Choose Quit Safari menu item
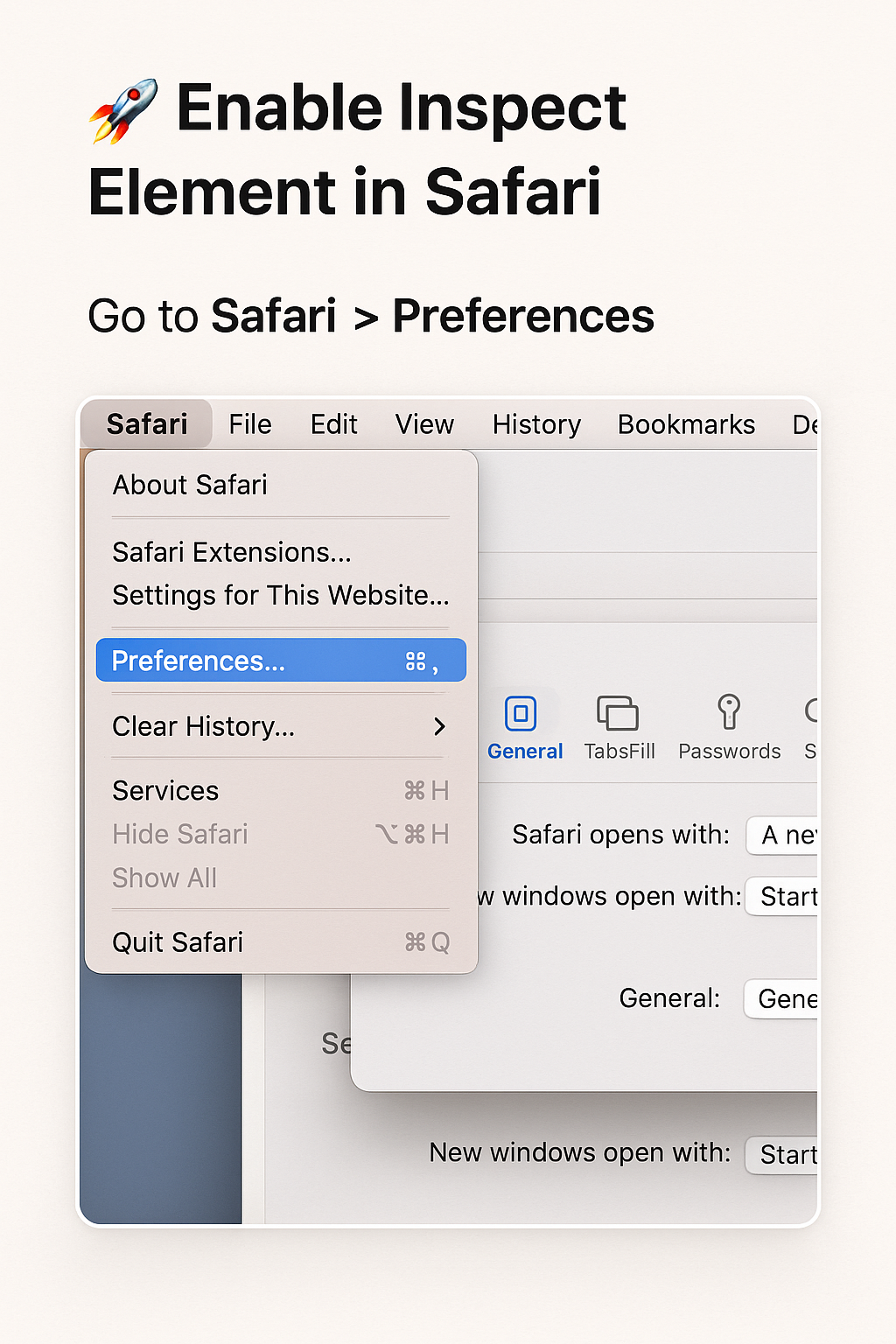Viewport: 896px width, 1344px height. click(281, 942)
